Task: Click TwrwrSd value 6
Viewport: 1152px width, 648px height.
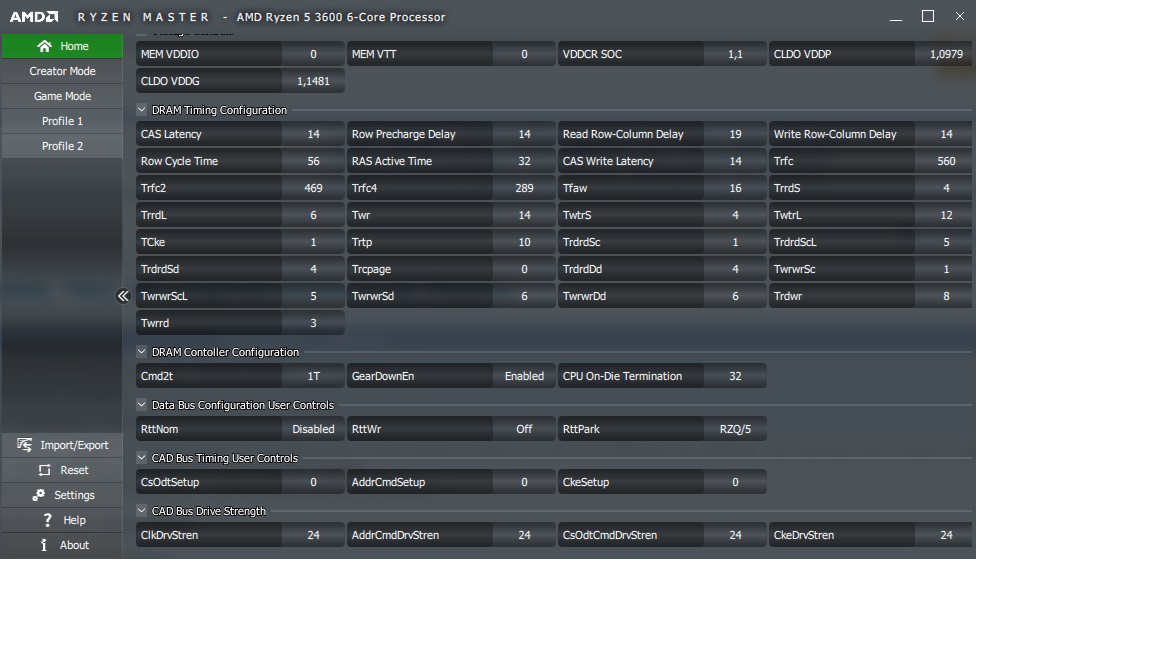Action: (525, 296)
